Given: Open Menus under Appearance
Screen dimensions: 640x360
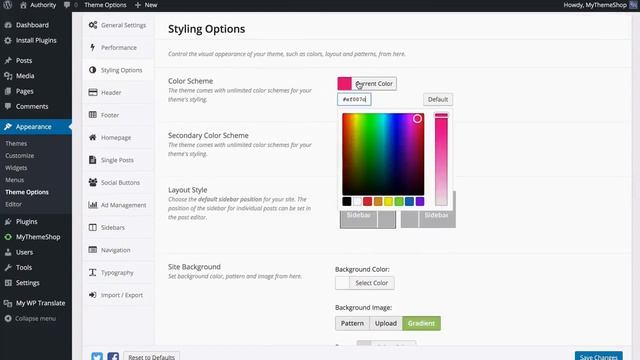Looking at the screenshot, I should tap(14, 180).
